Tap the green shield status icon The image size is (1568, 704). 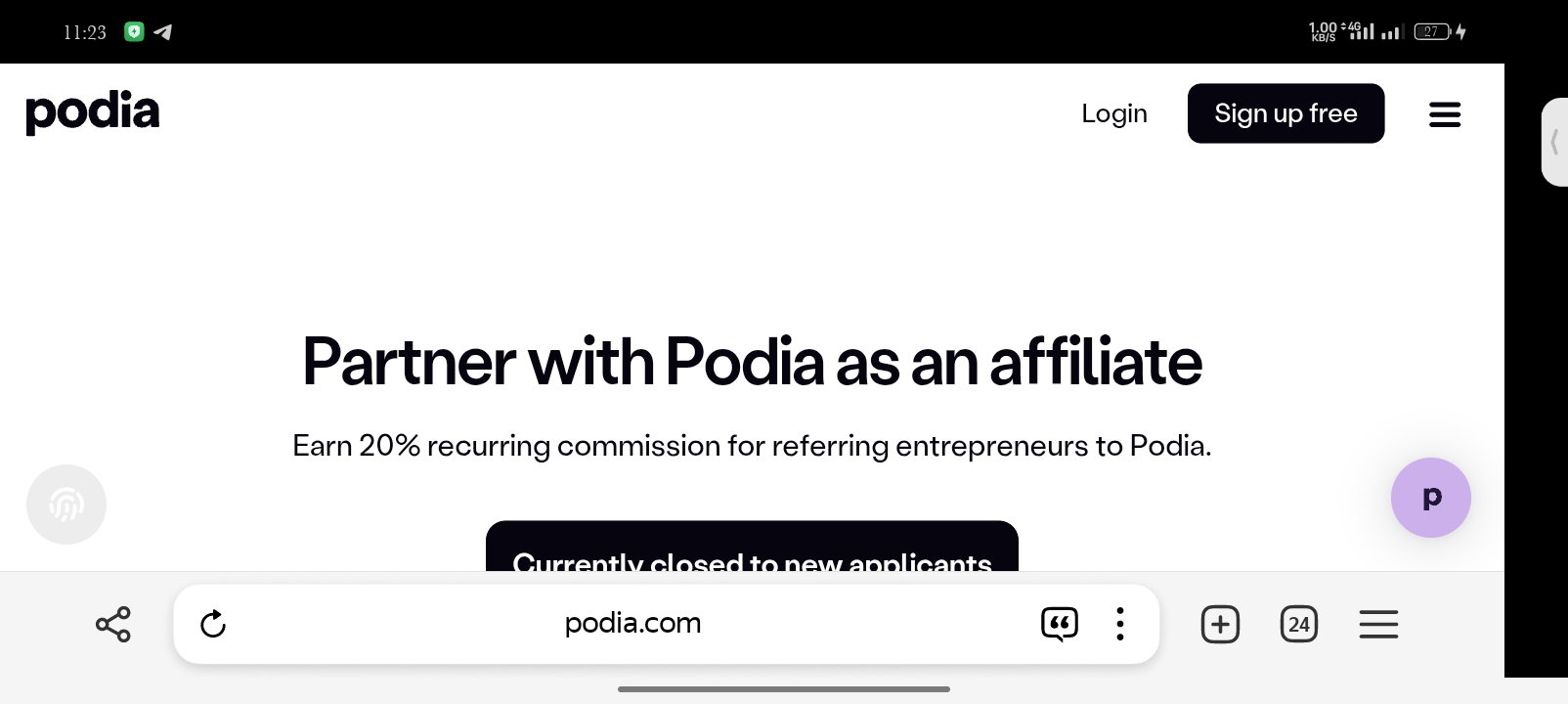(135, 31)
